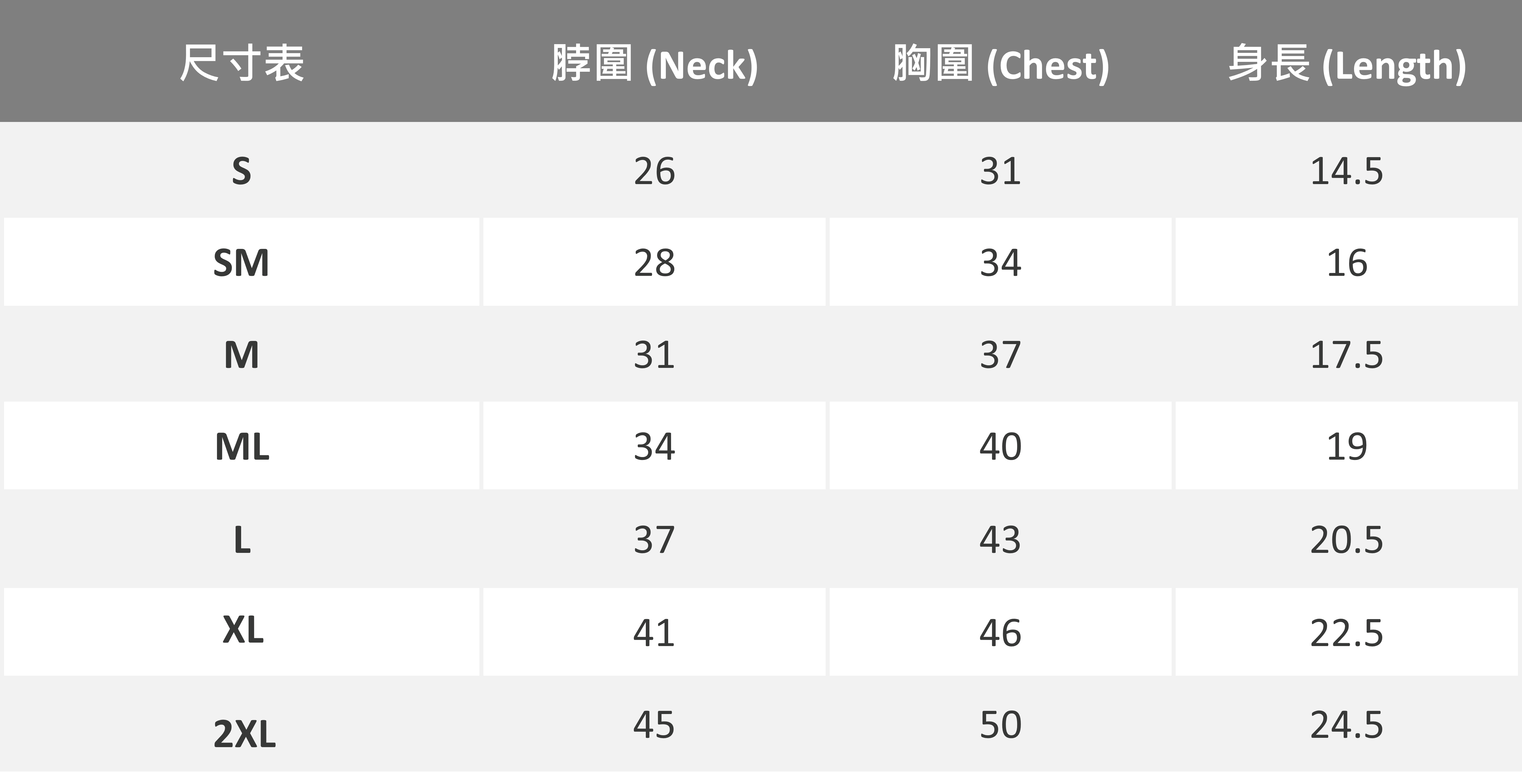Viewport: 1522px width, 784px height.
Task: Click neck value 41 in XL row
Action: (654, 632)
